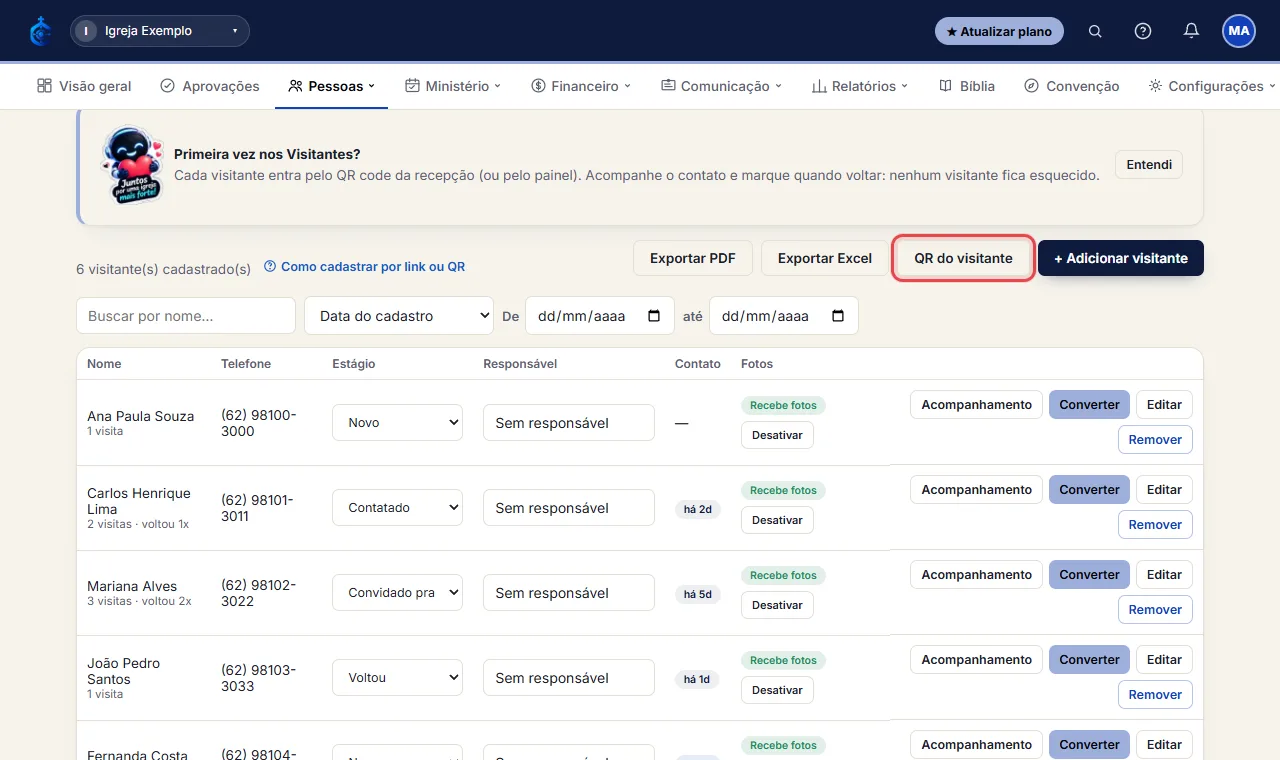Click the app logo in header
The image size is (1280, 760).
[41, 31]
